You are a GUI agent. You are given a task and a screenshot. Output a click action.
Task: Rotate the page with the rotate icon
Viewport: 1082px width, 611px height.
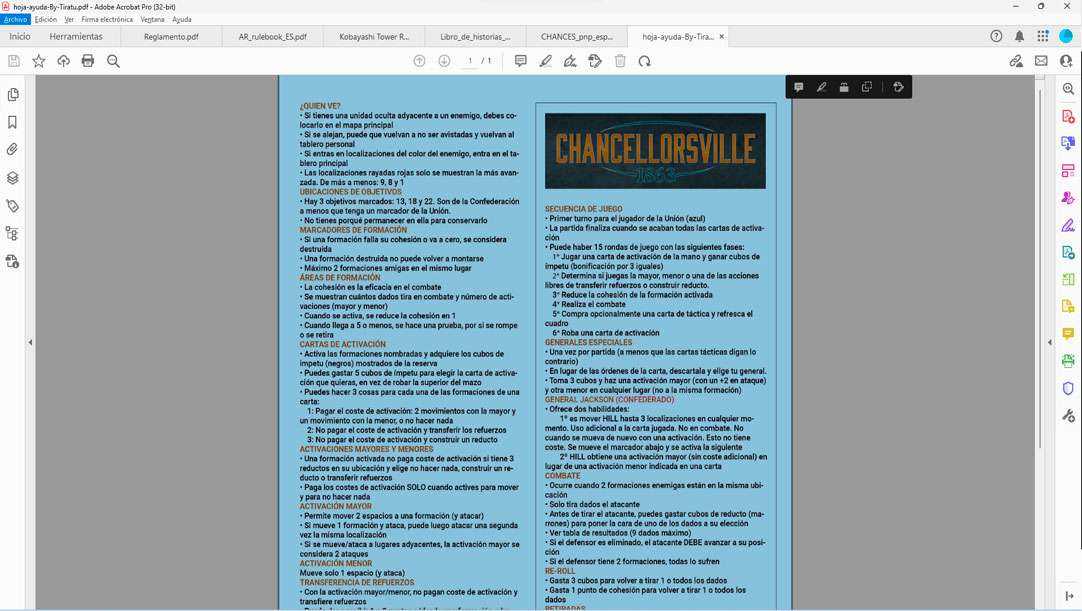(x=645, y=61)
